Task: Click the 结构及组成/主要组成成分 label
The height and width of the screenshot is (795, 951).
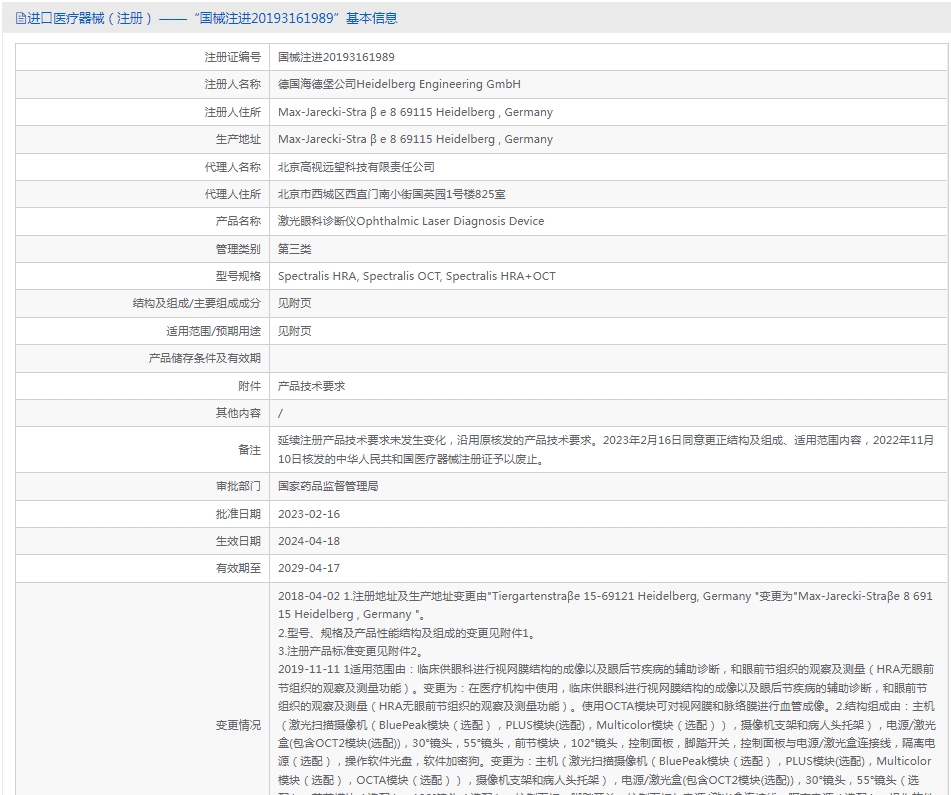Action: (197, 303)
